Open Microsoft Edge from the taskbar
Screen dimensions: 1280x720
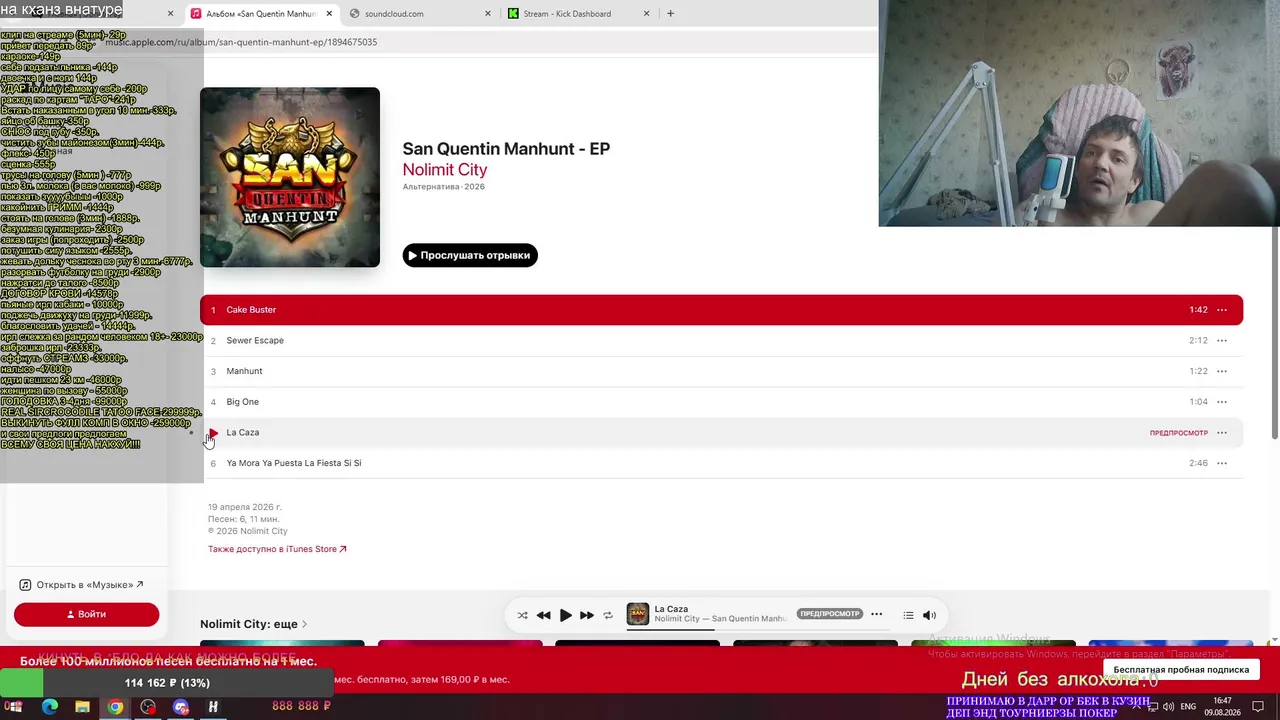50,707
